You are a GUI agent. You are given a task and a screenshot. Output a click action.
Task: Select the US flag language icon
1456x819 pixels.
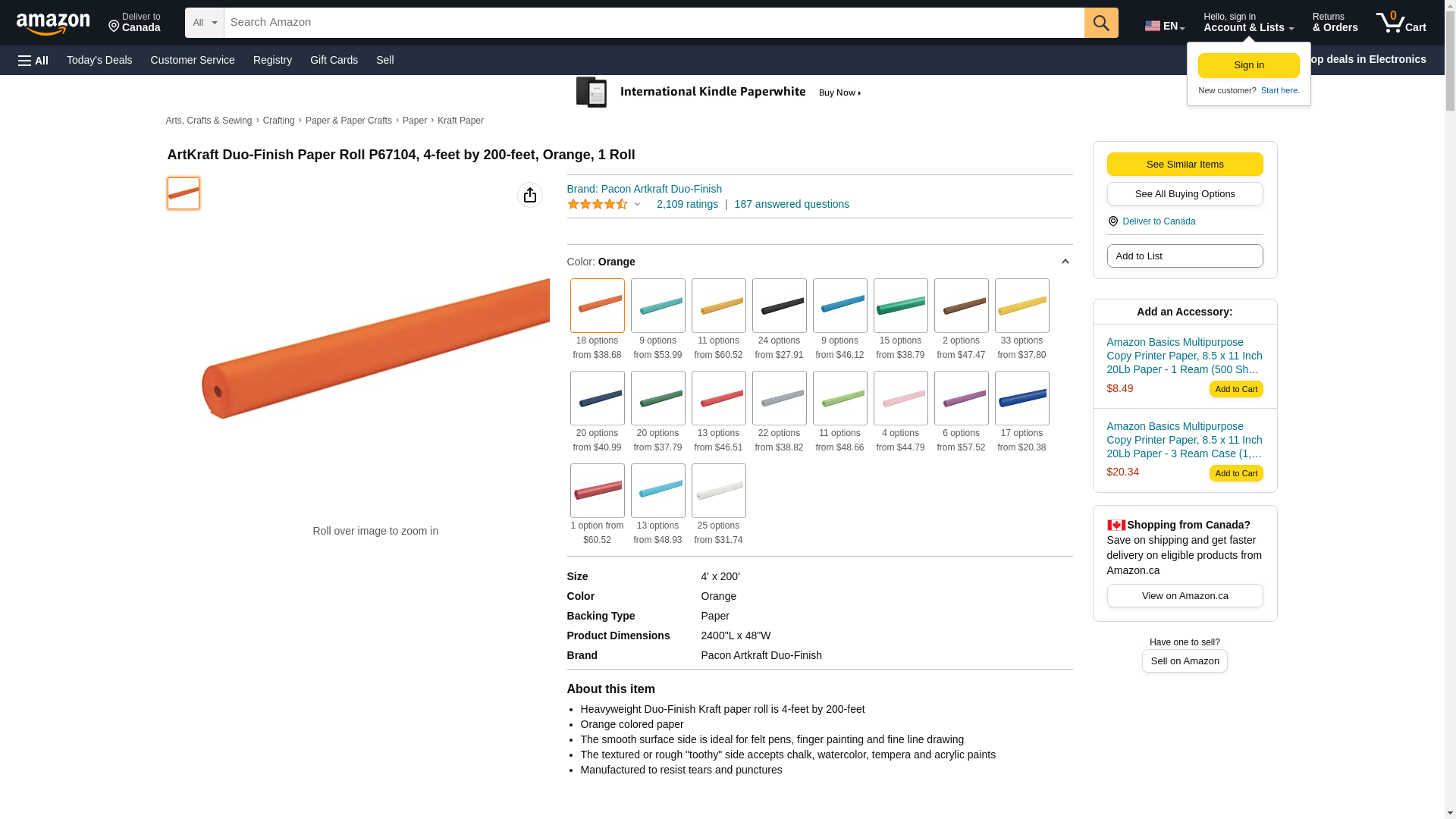tap(1153, 26)
